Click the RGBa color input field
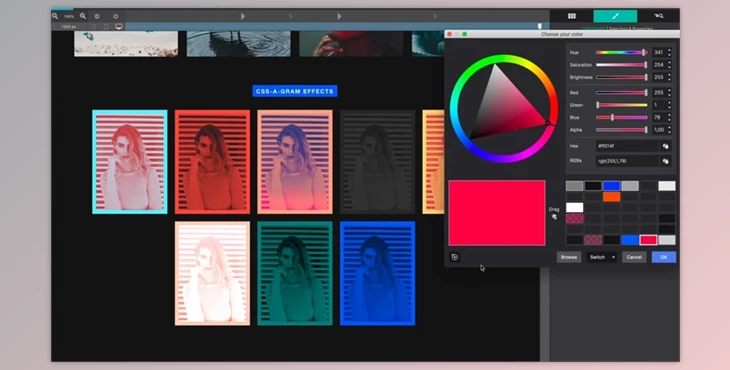Image resolution: width=730 pixels, height=370 pixels. coord(628,161)
